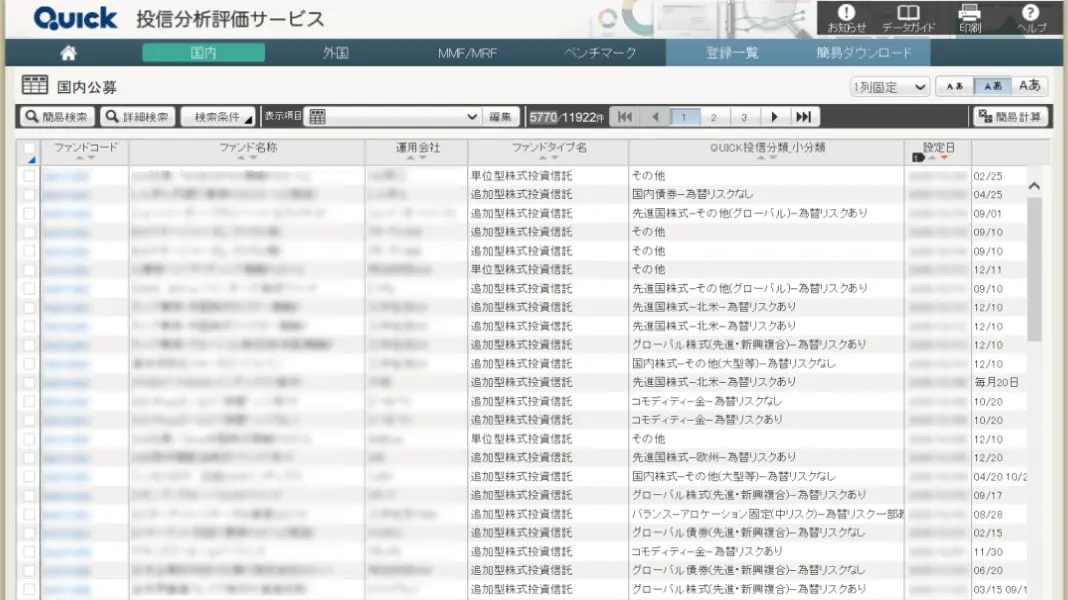Check the row with 国内債券−為替リスクなし
Image resolution: width=1068 pixels, height=600 pixels.
pyautogui.click(x=29, y=195)
